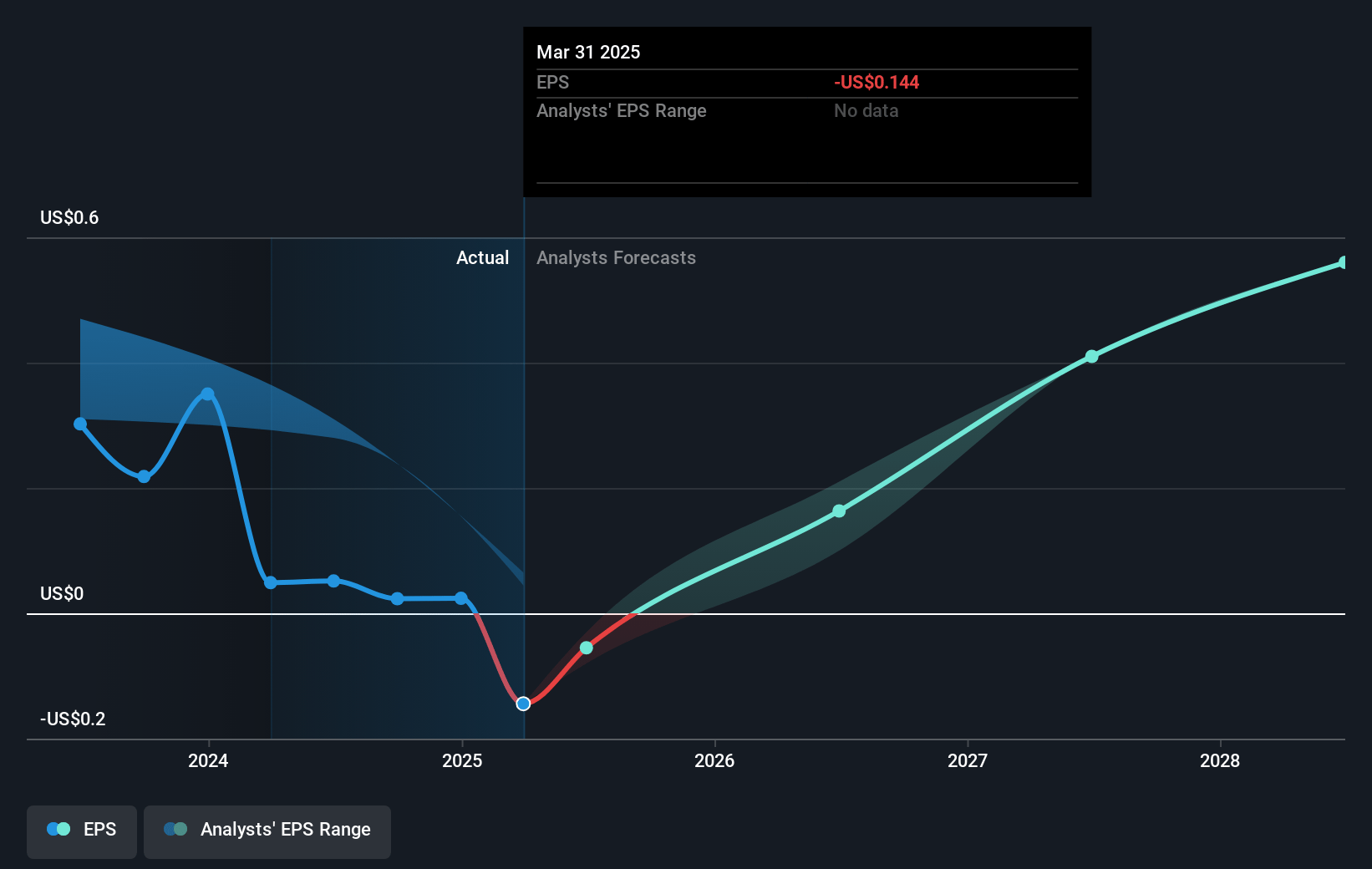1372x869 pixels.
Task: Click the mid-2028 forecast EPS point
Action: 1344,262
